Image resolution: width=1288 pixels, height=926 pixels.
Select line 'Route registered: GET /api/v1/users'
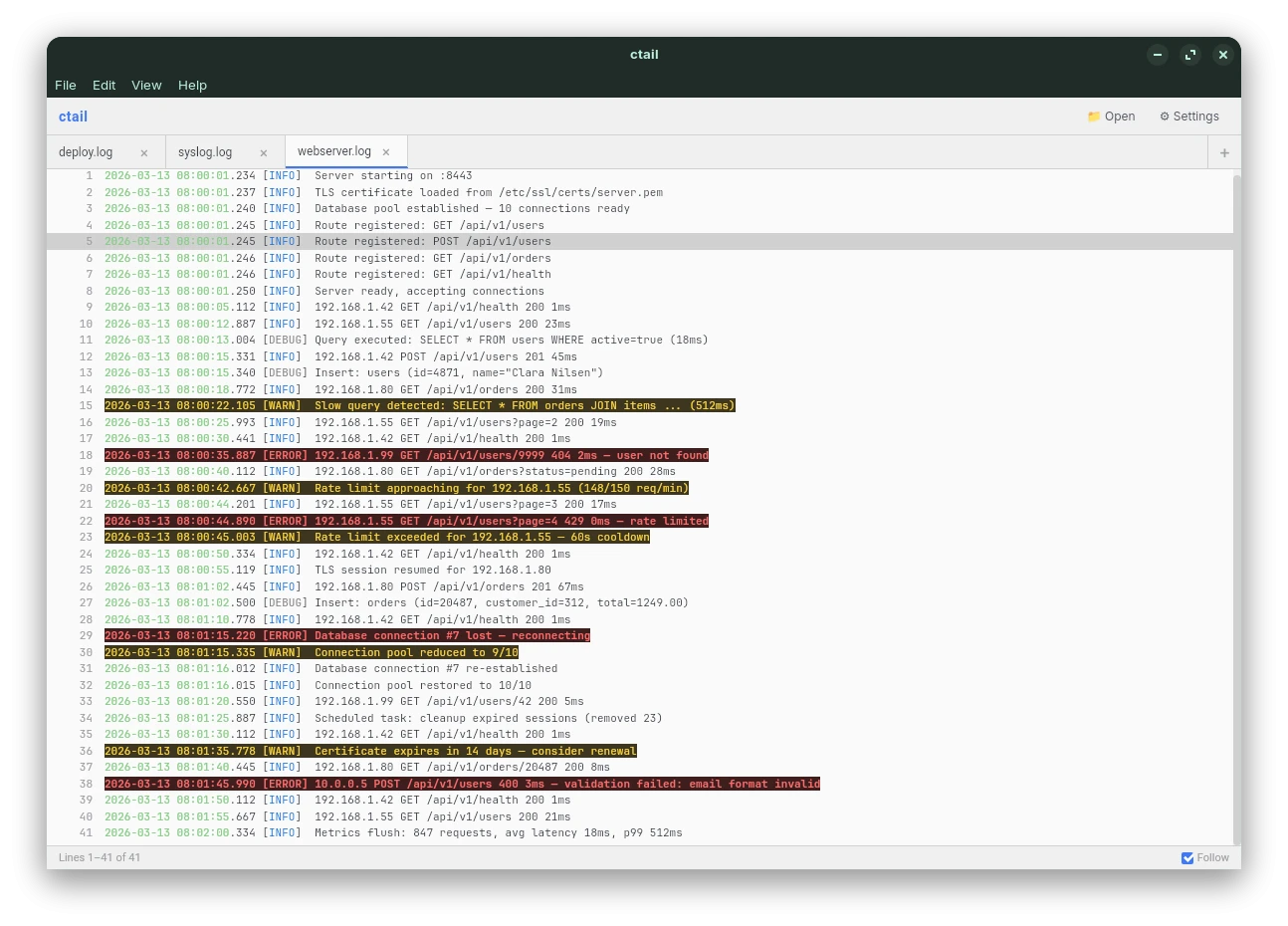pos(640,225)
